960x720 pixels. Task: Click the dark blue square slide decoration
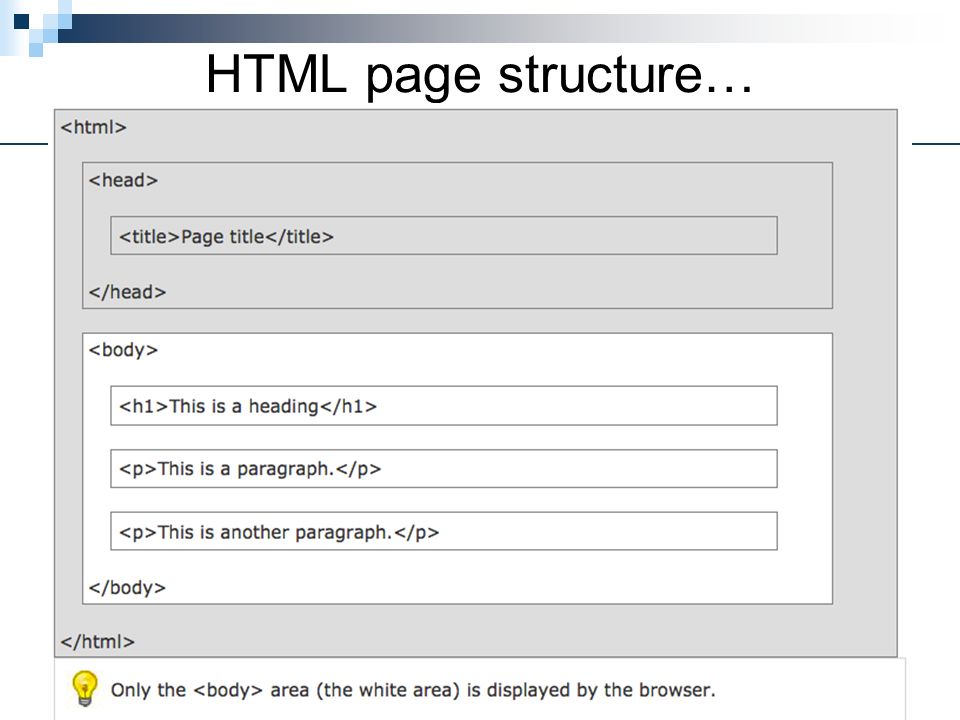(21, 22)
